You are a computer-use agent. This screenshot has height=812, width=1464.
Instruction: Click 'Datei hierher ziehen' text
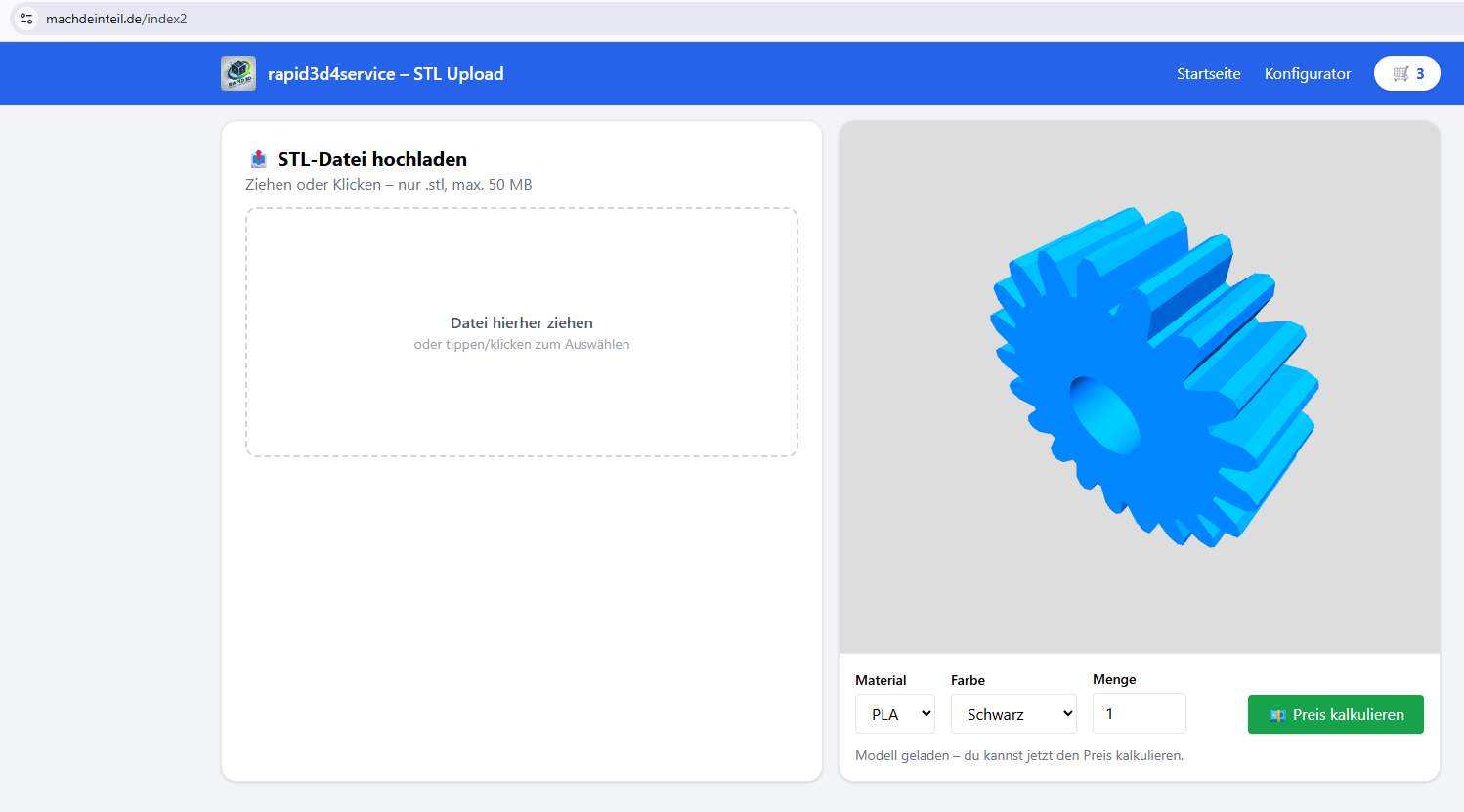coord(522,322)
